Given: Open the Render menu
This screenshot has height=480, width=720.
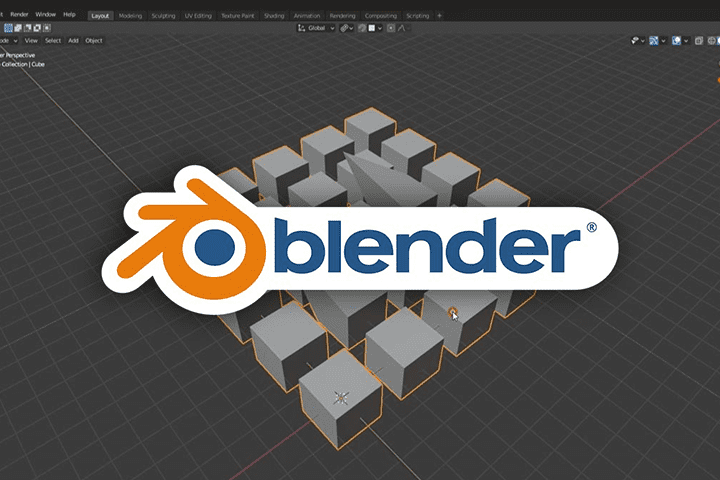Looking at the screenshot, I should click(x=19, y=15).
